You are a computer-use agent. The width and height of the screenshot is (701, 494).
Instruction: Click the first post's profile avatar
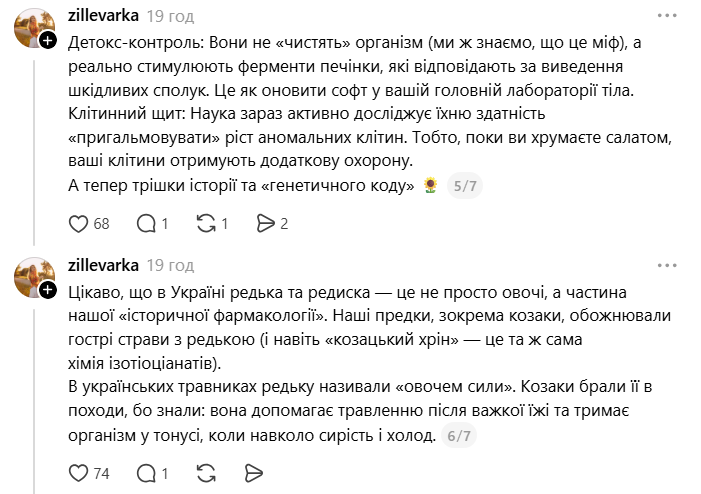32,28
